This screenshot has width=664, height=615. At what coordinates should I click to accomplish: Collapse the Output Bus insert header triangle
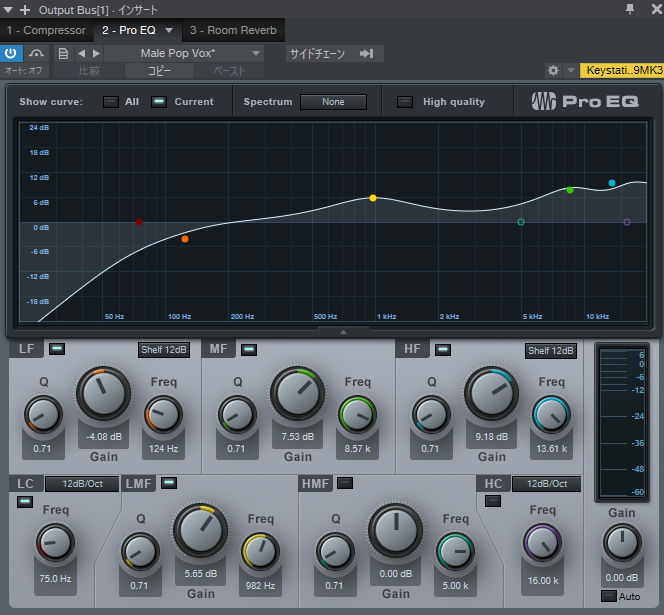tap(8, 10)
